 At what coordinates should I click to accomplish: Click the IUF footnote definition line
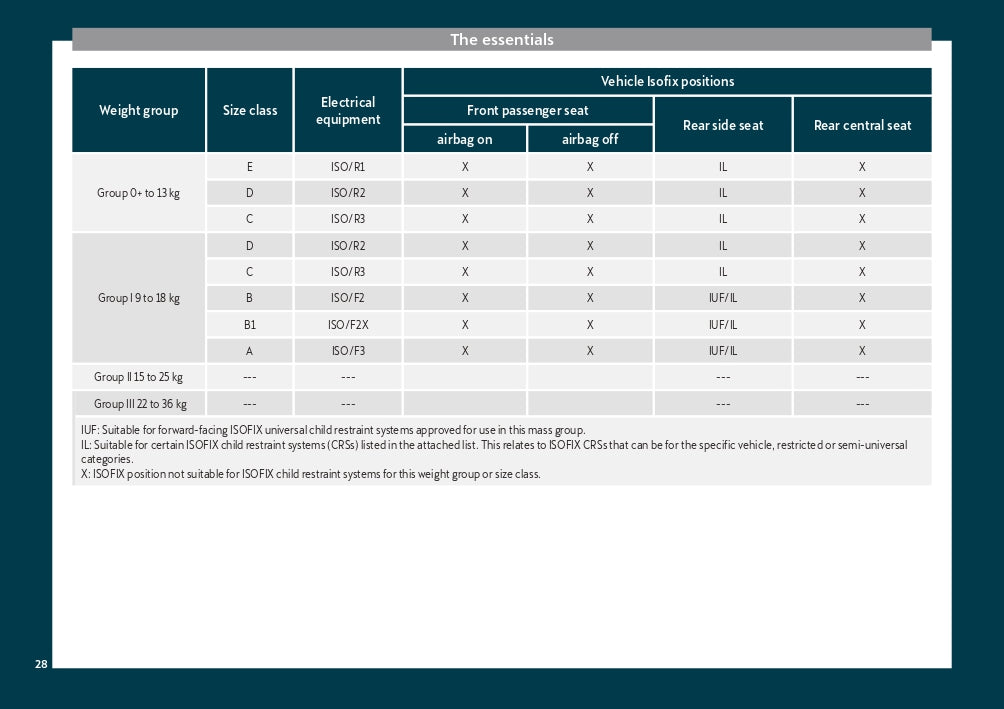(x=333, y=430)
